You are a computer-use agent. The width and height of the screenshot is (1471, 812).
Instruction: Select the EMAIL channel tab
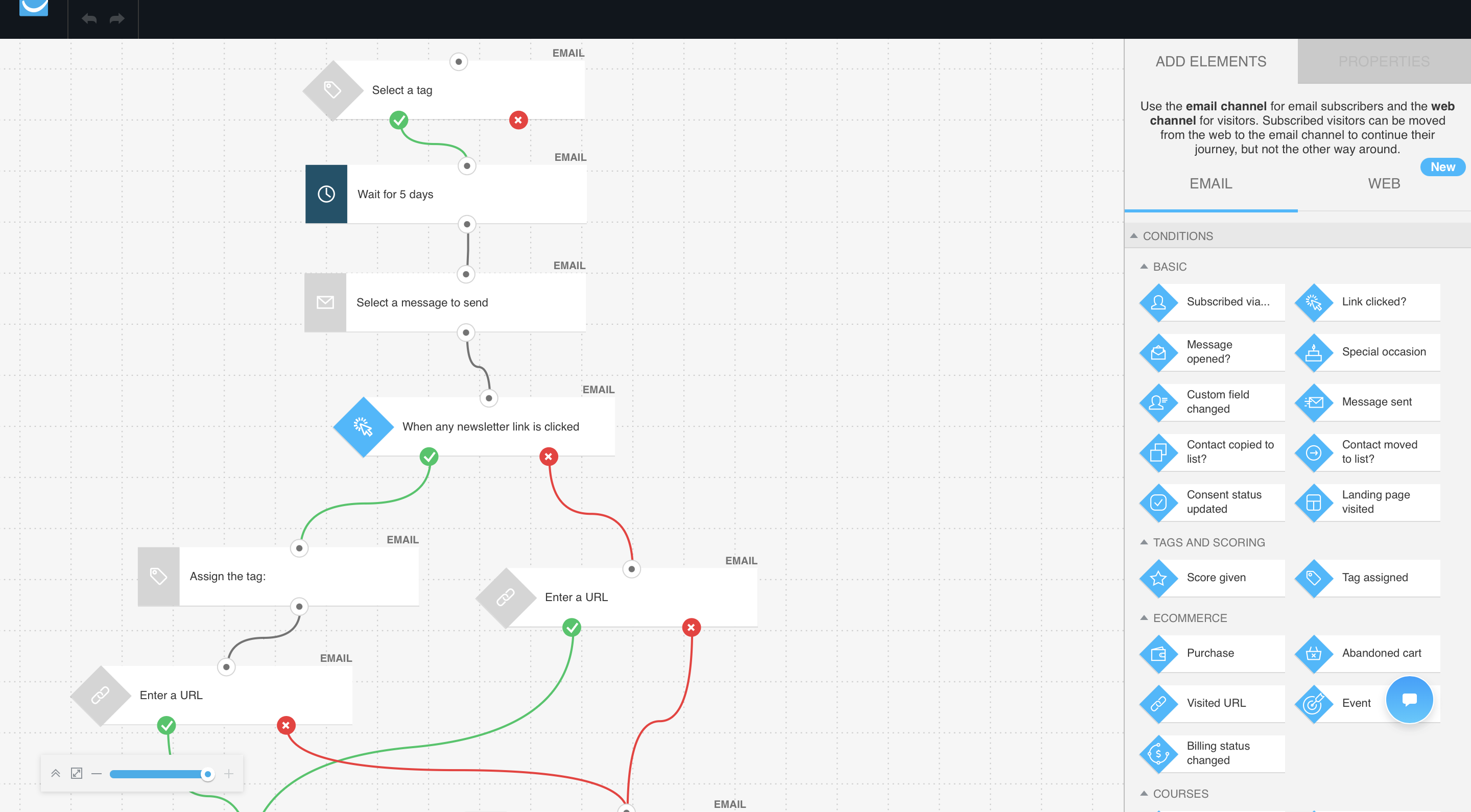1211,184
